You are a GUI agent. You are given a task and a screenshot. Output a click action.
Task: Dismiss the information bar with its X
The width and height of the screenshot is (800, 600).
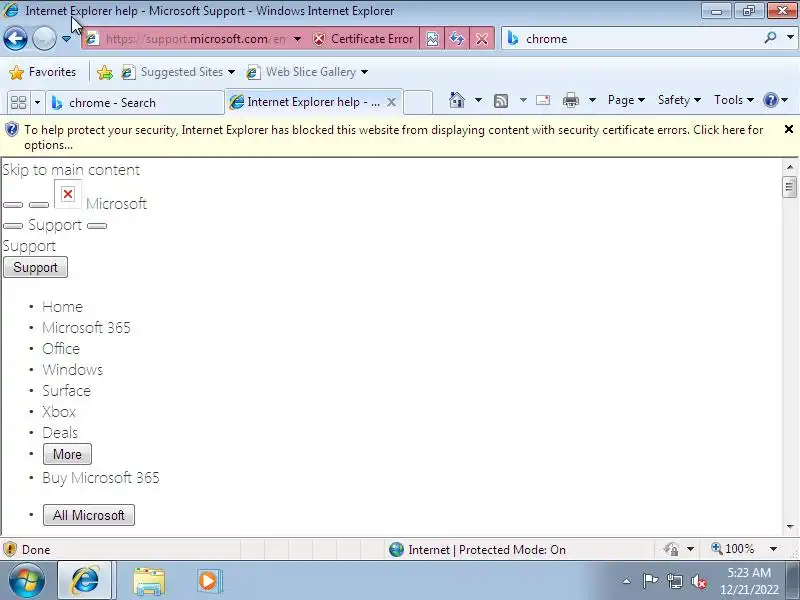788,130
